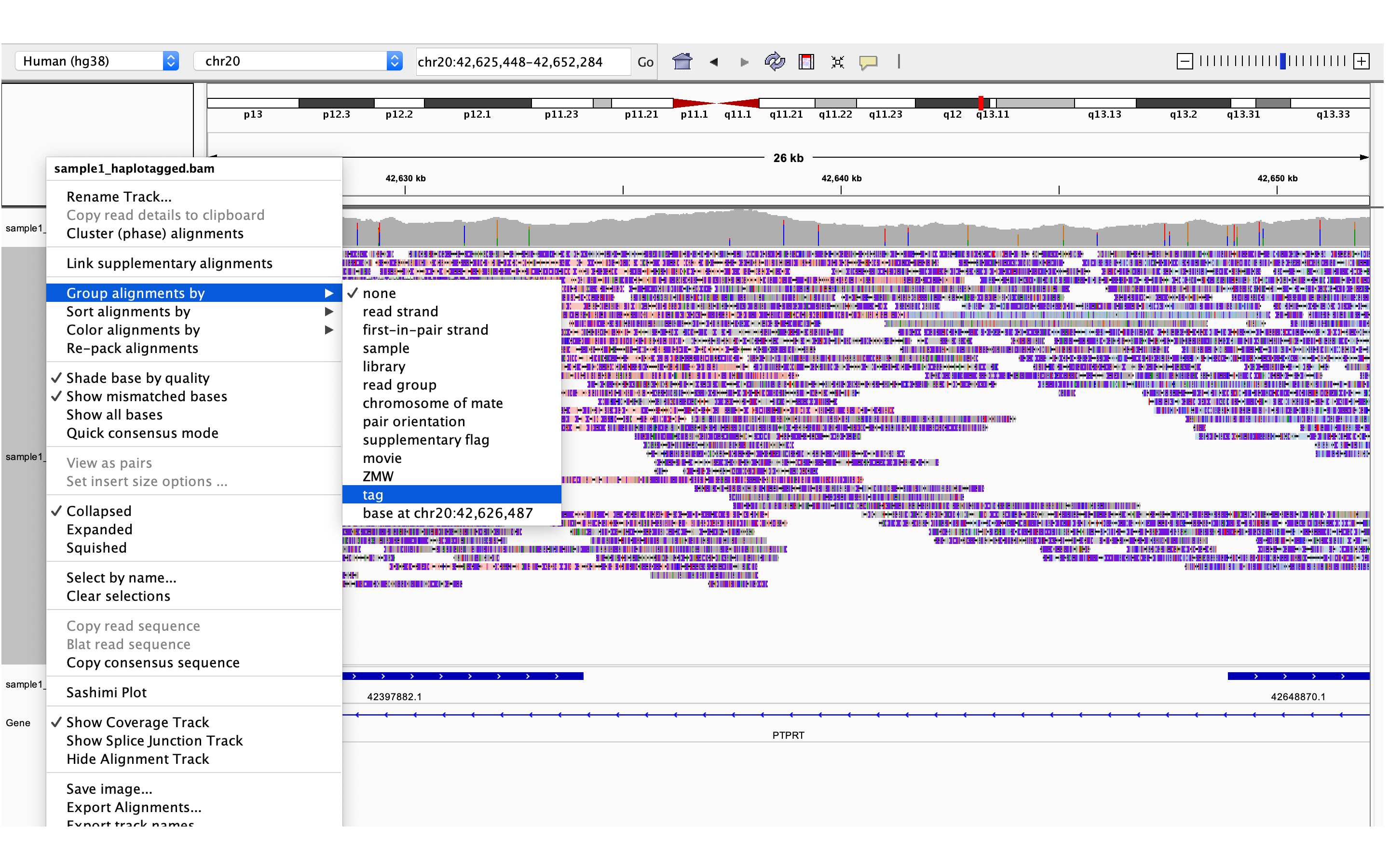This screenshot has height=868, width=1389.
Task: Click the region of interest icon
Action: pos(806,61)
